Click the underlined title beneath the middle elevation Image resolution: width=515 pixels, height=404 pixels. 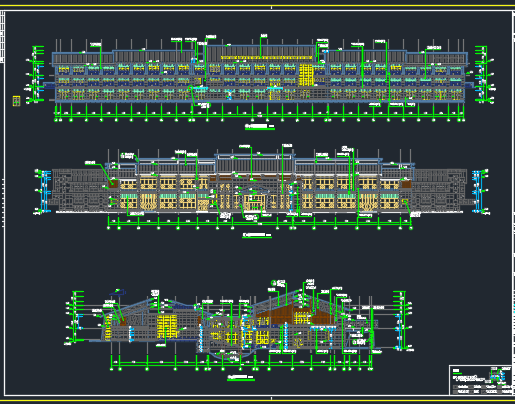click(257, 235)
